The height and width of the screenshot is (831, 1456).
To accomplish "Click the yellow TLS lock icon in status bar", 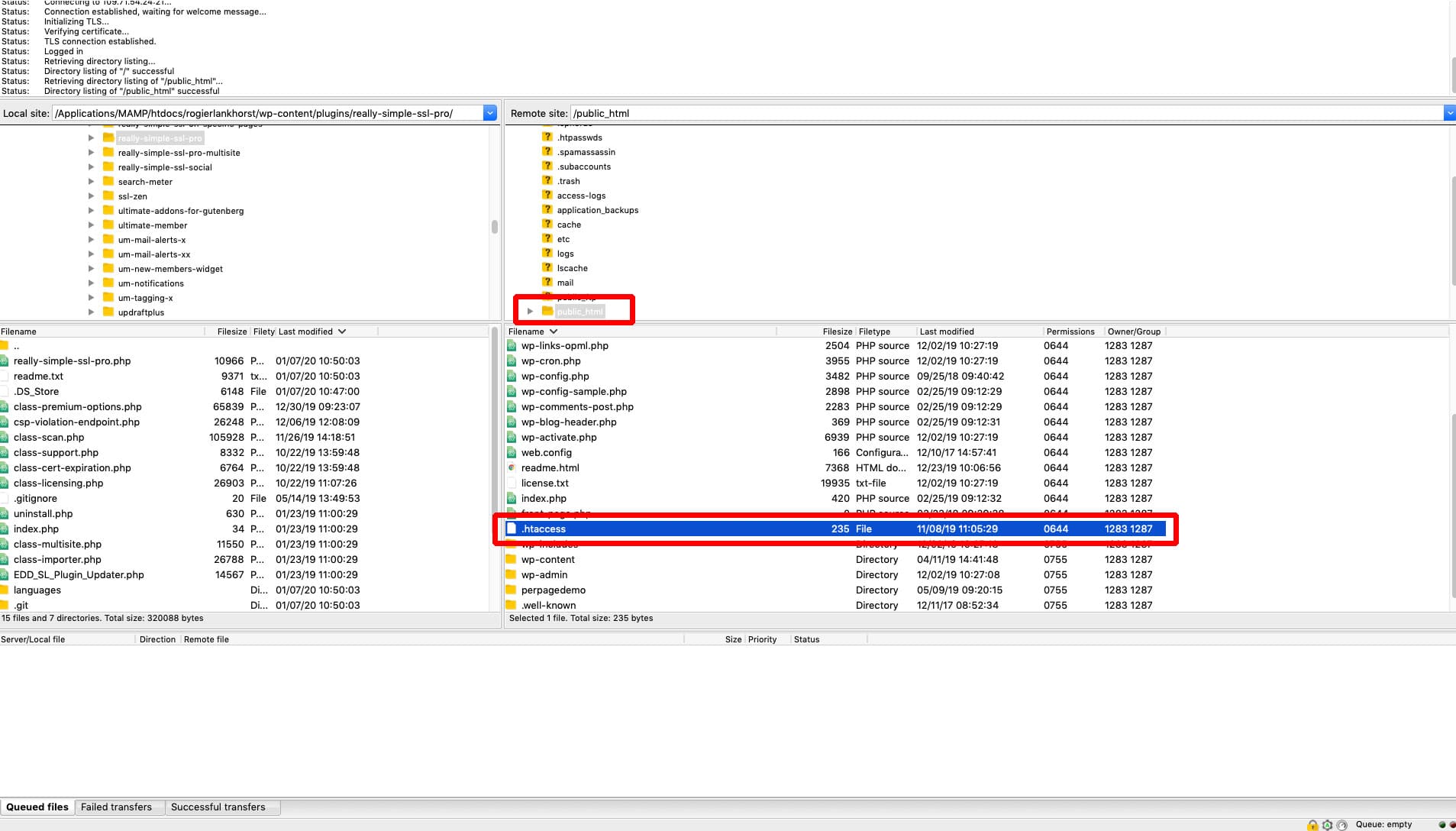I will [1312, 825].
